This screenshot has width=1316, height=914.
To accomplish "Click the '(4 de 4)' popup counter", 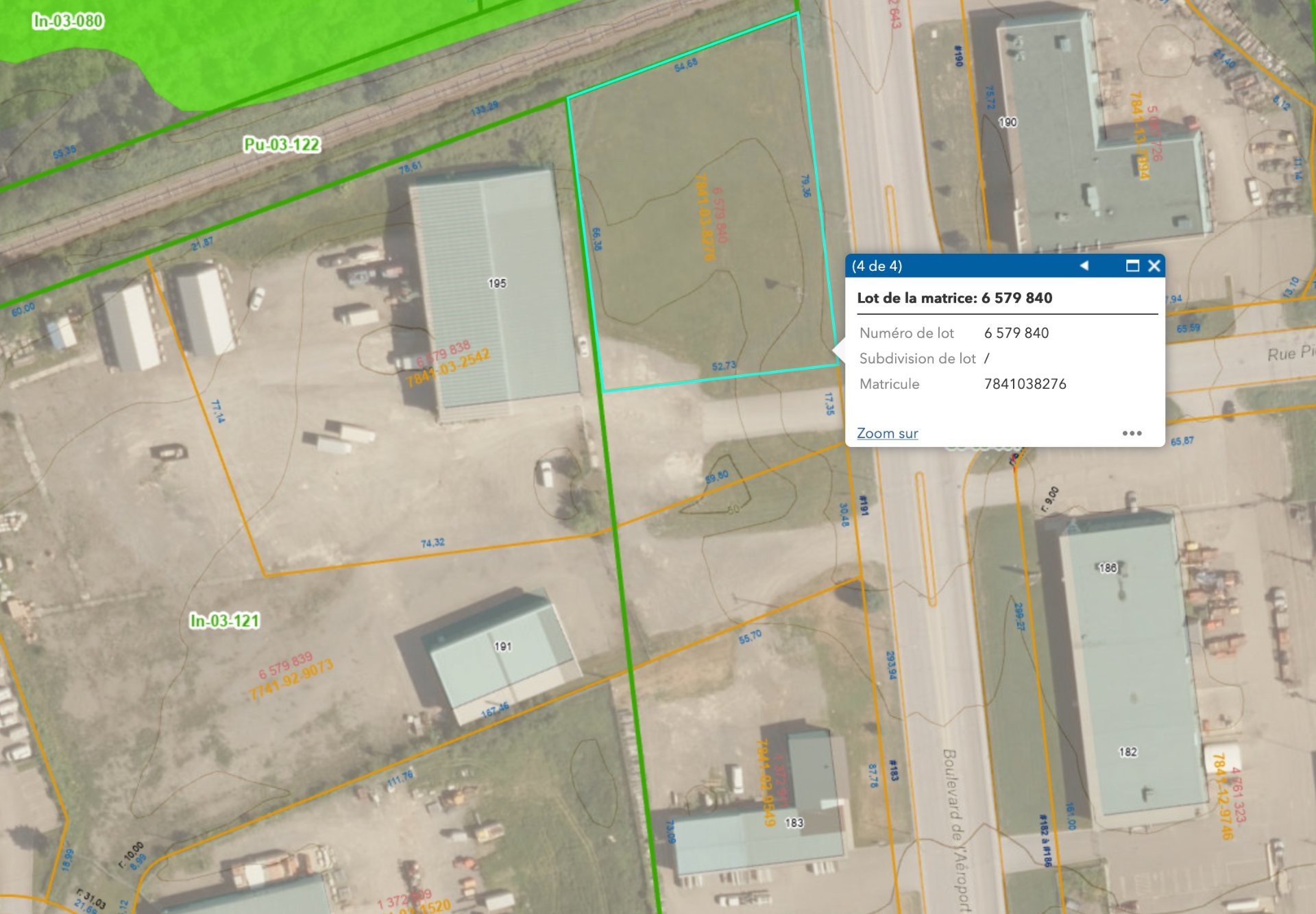I will point(877,266).
